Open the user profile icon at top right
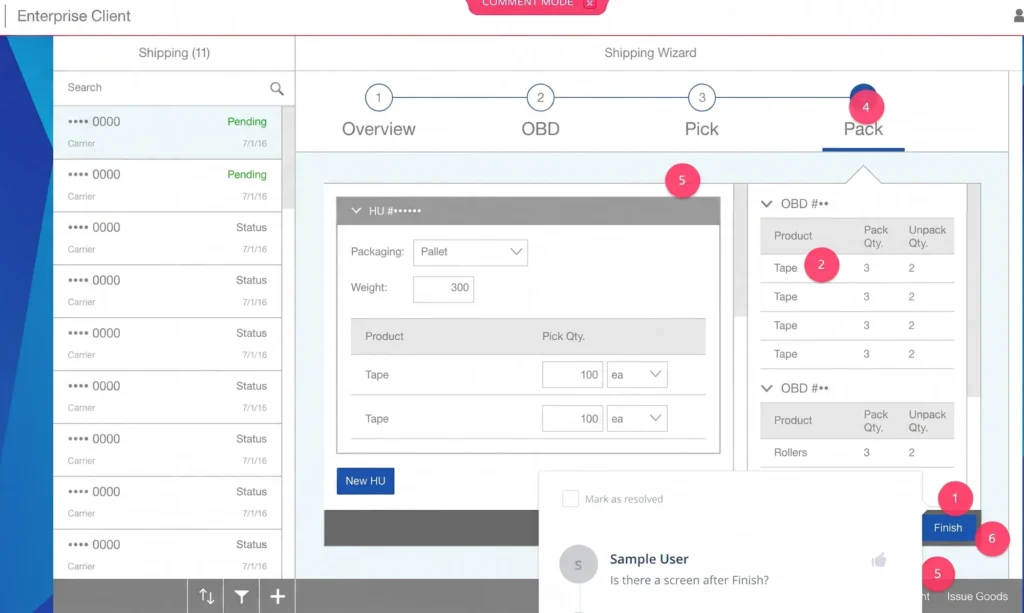1024x613 pixels. click(x=1019, y=16)
